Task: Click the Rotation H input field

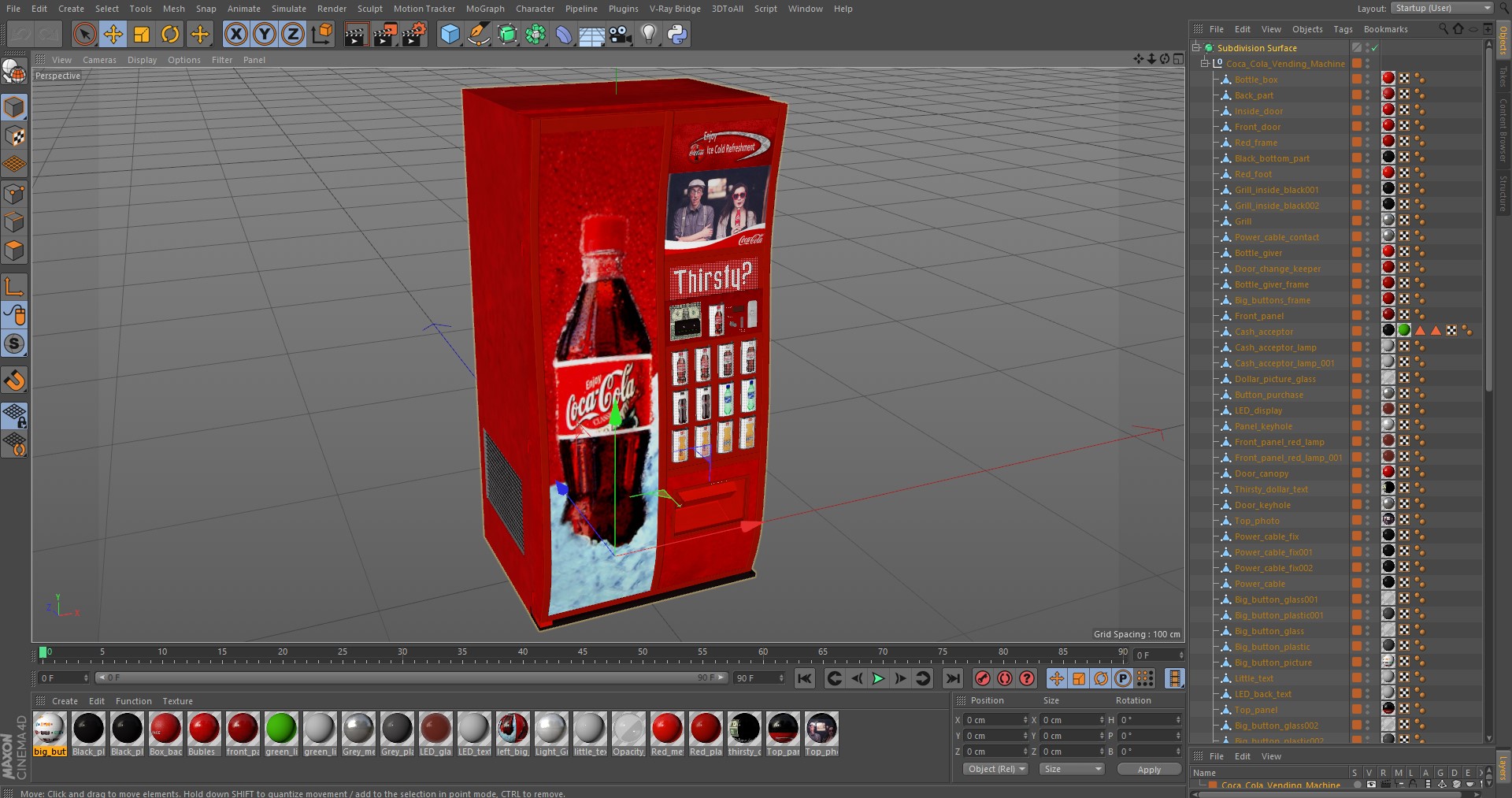Action: [x=1150, y=720]
